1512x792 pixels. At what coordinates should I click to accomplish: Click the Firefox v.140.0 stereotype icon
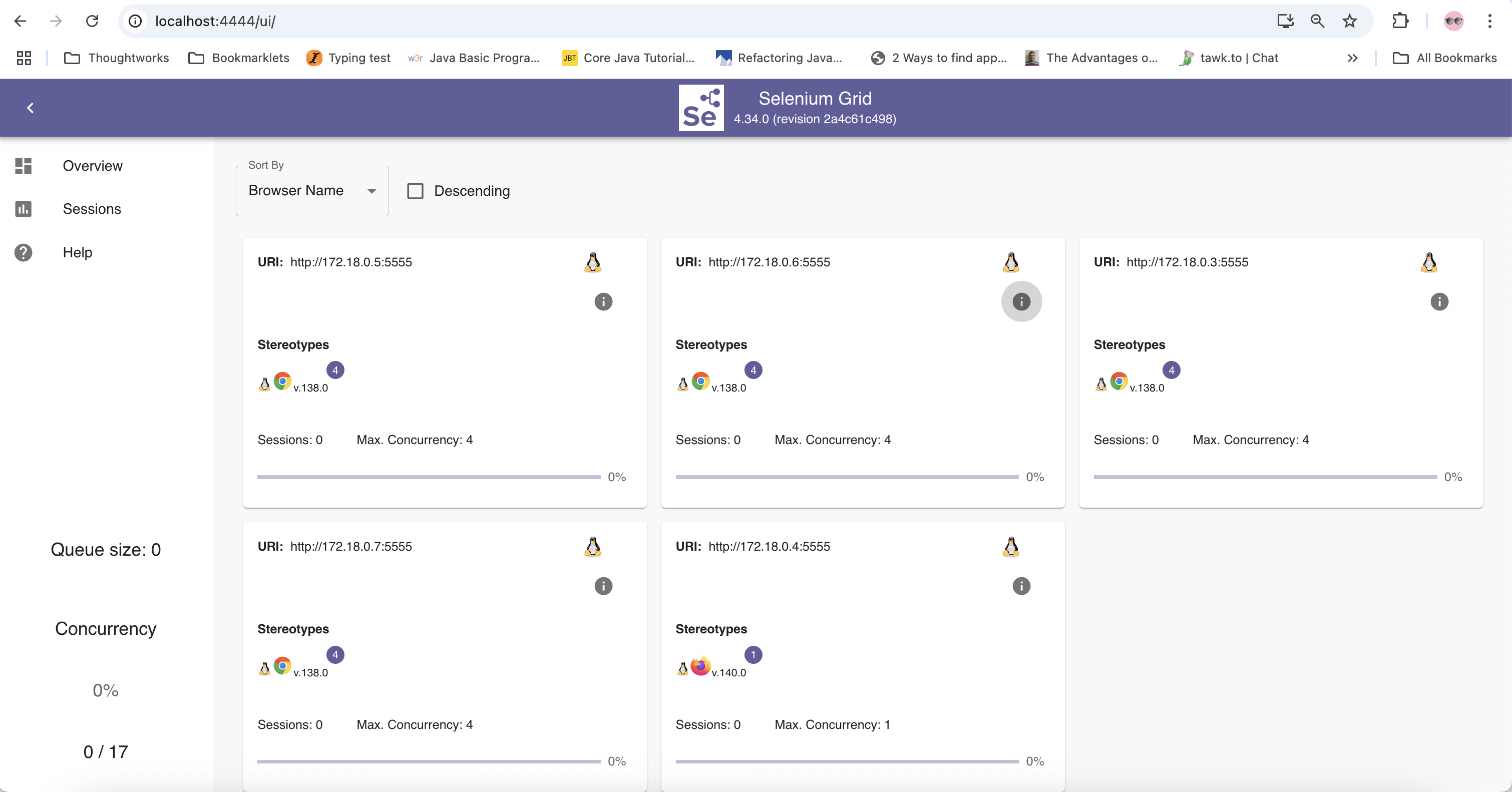click(700, 666)
